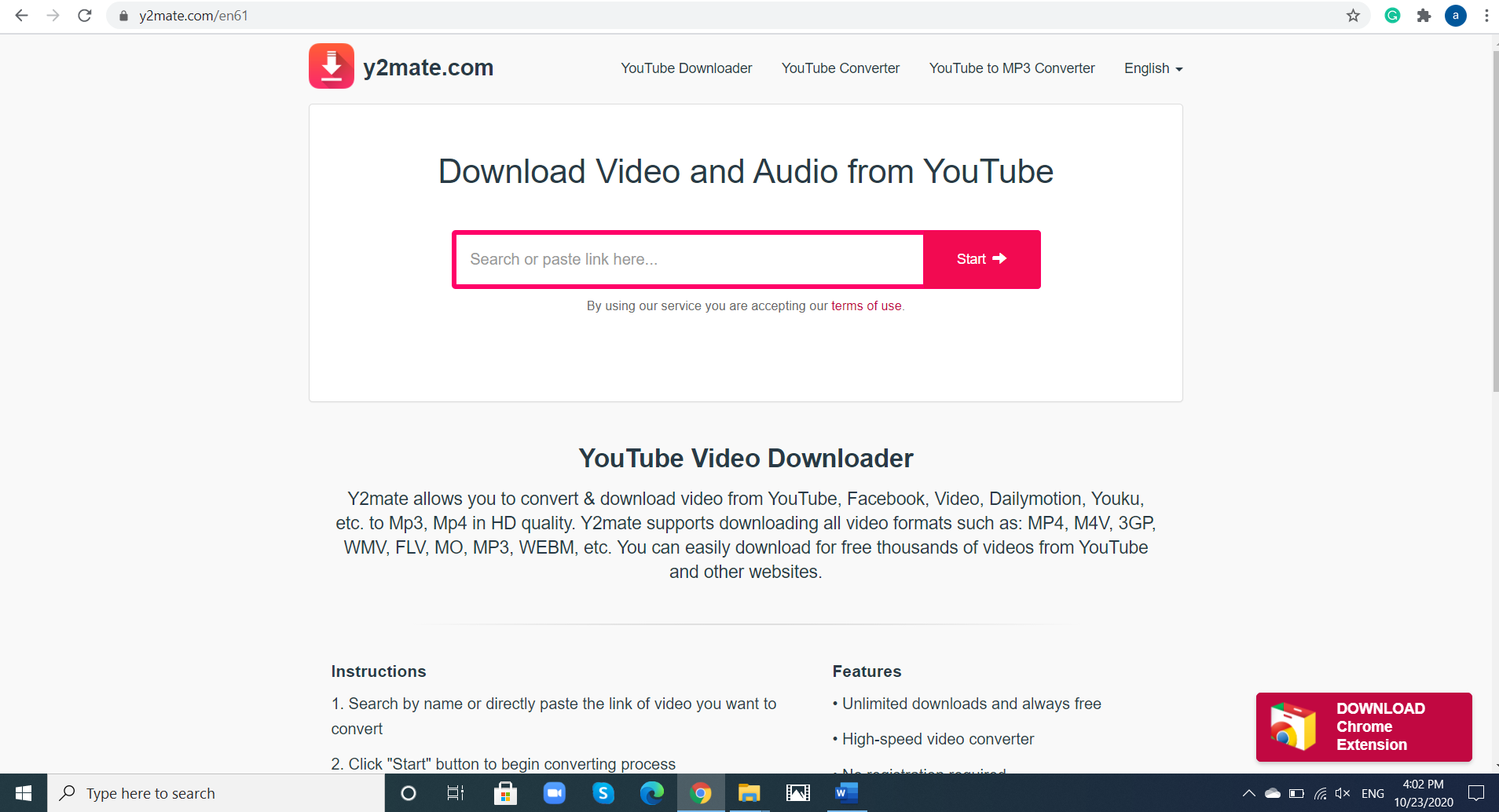
Task: Click the search or paste link field
Action: tap(689, 259)
